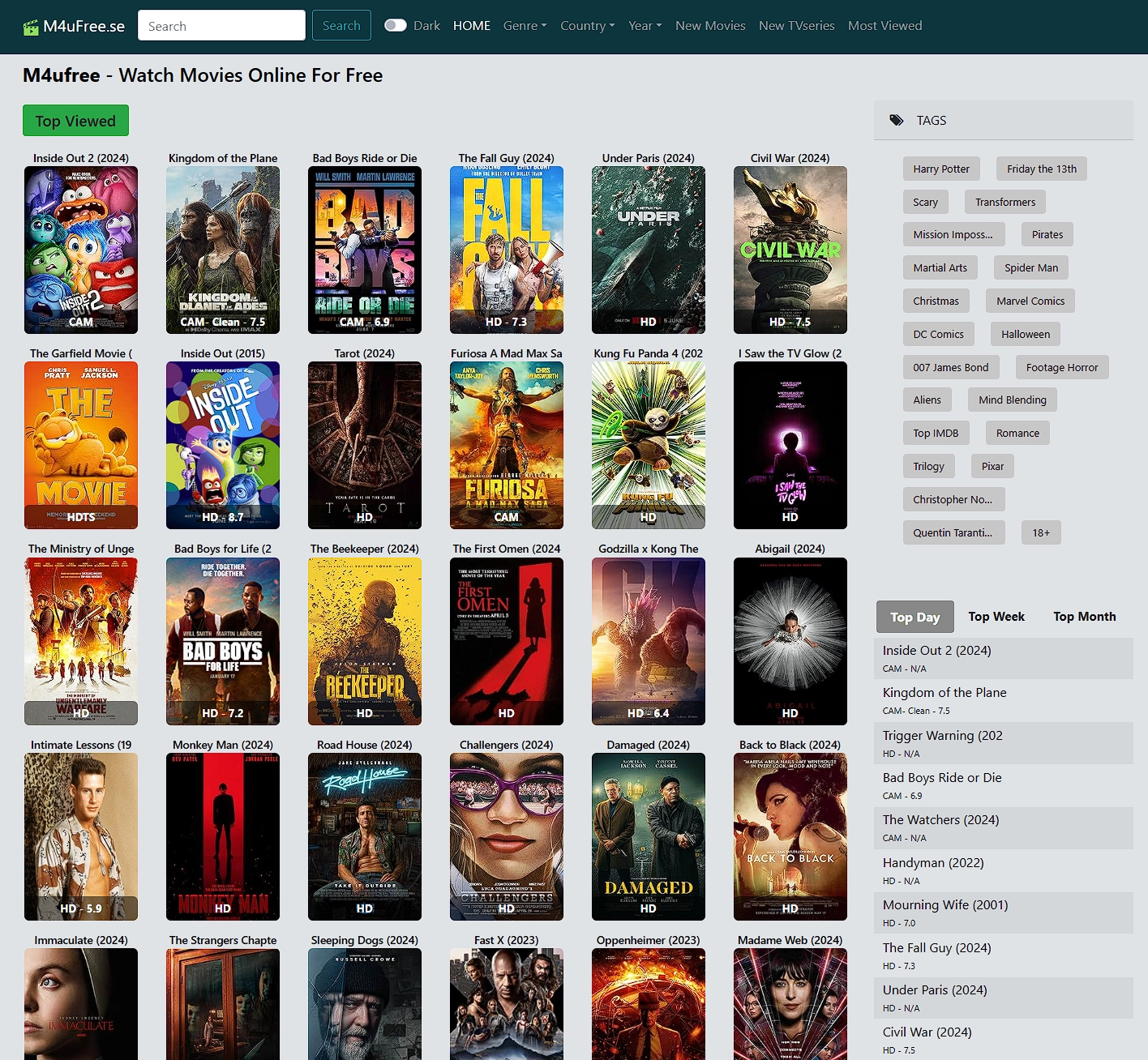Image resolution: width=1148 pixels, height=1060 pixels.
Task: Click the M4uFree.se logo icon
Action: (x=31, y=28)
